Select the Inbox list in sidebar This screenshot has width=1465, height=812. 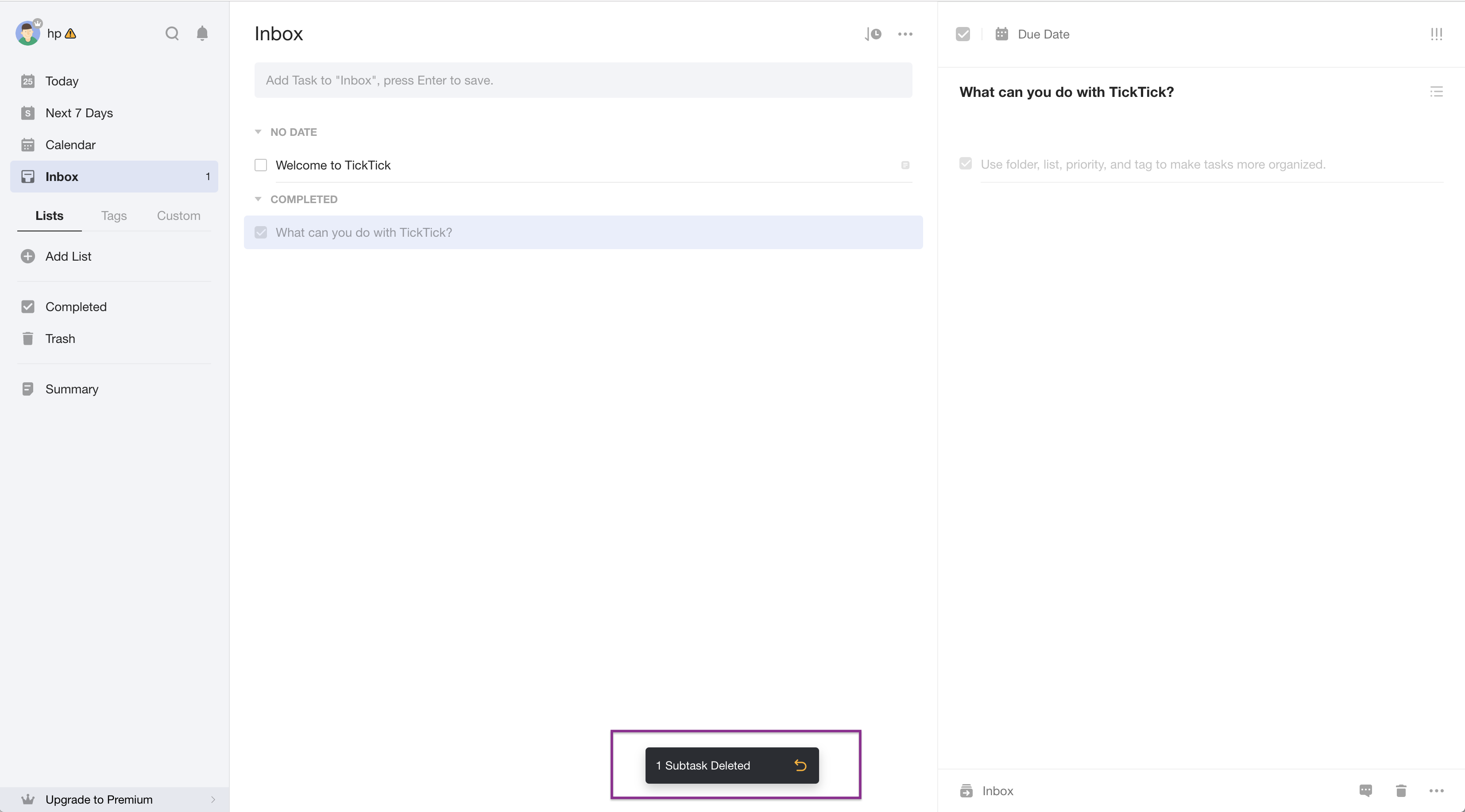[114, 176]
